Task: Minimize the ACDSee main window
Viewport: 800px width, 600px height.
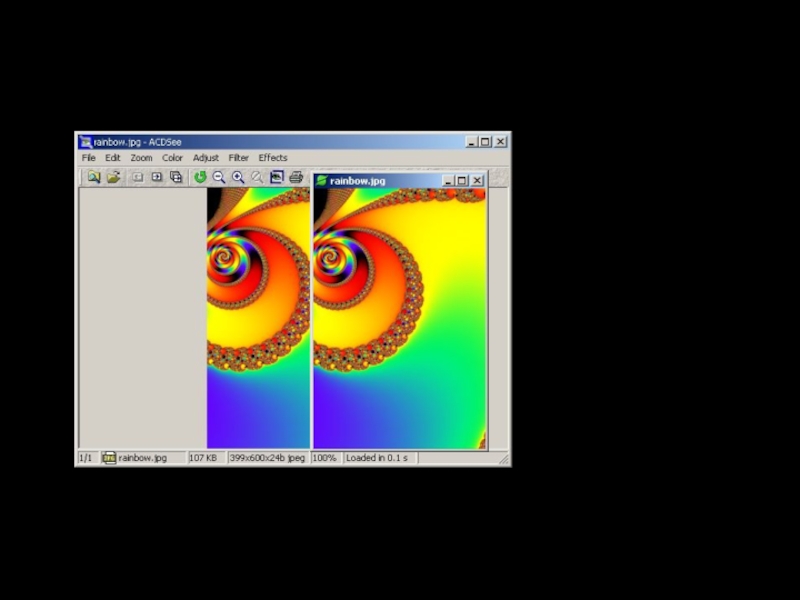Action: pos(471,142)
